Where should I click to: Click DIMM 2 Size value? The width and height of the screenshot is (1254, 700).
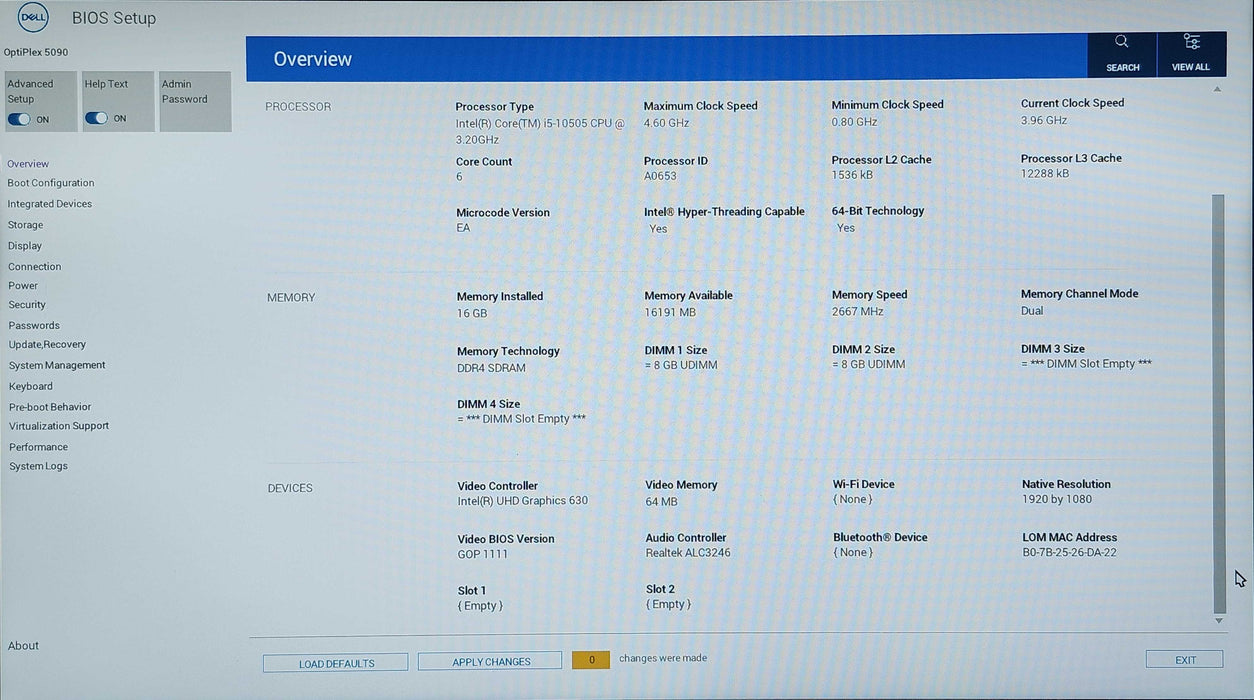coord(869,365)
